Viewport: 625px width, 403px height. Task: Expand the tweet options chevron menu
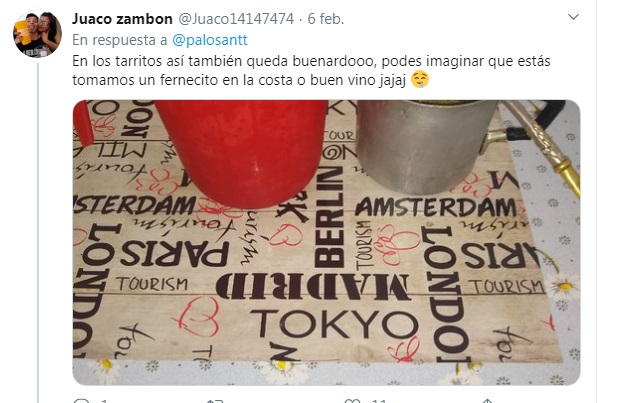point(573,17)
